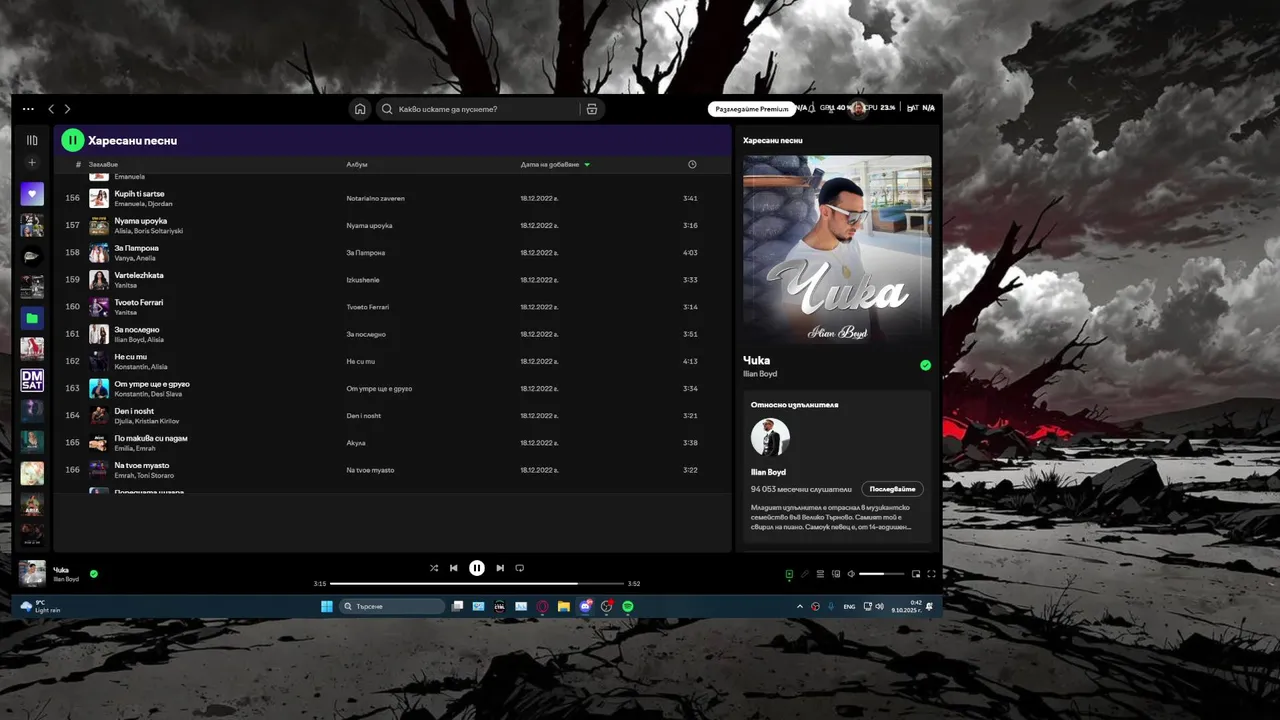Sort by the duration clock icon
Image resolution: width=1280 pixels, height=720 pixels.
pyautogui.click(x=692, y=164)
